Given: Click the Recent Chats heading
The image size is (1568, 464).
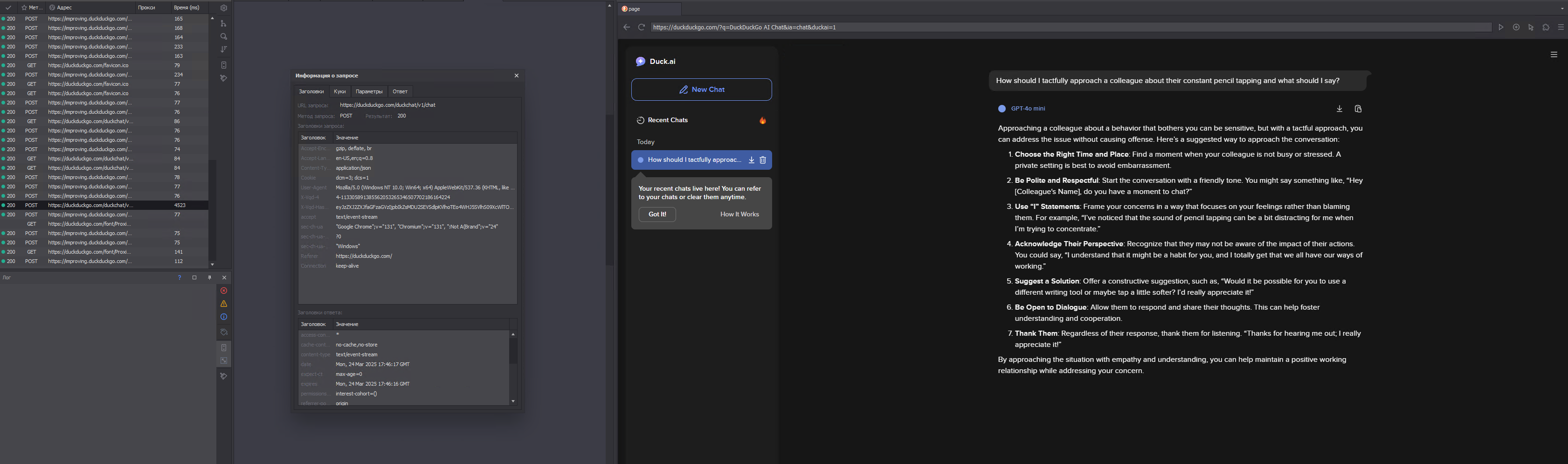Looking at the screenshot, I should (x=668, y=121).
